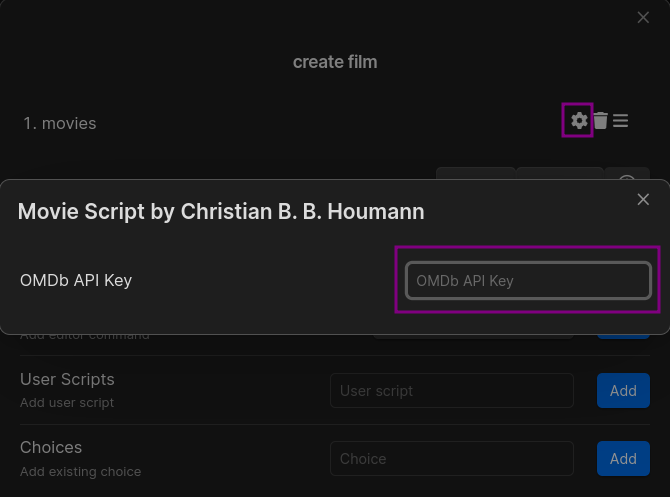Click the 'Choices' section label
Viewport: 670px width, 497px height.
click(x=51, y=447)
